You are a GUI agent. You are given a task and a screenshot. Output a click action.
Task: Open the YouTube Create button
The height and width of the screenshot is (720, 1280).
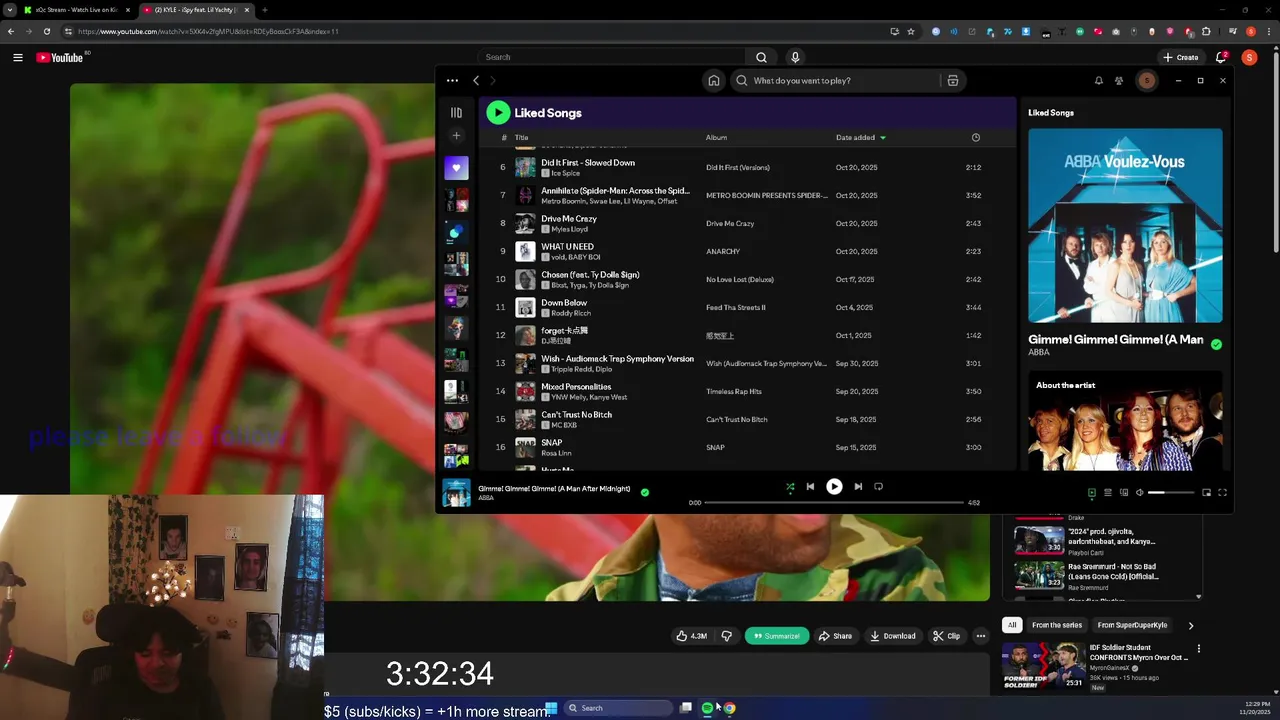1180,58
